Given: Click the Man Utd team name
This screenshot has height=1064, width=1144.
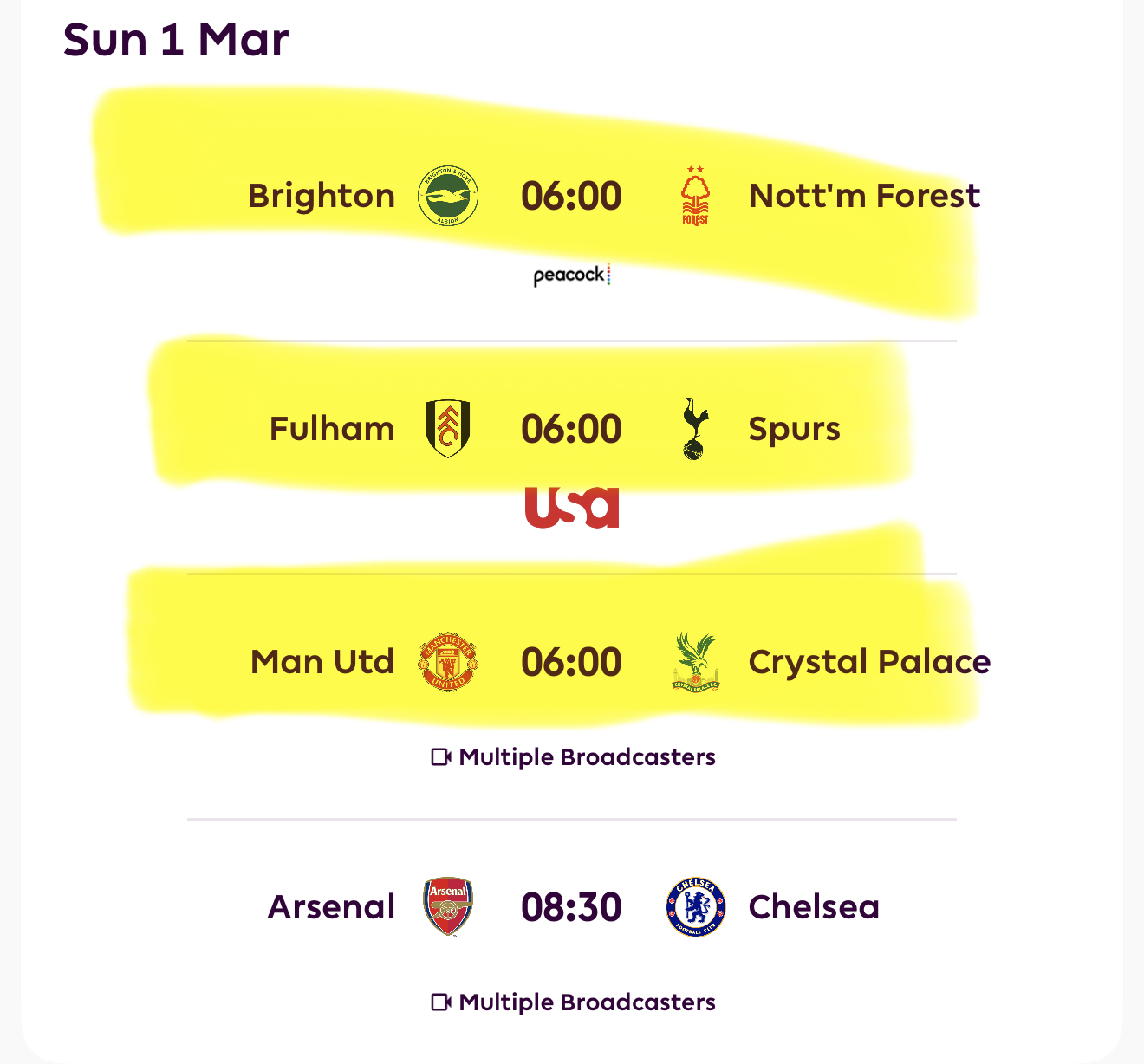Looking at the screenshot, I should pos(322,662).
